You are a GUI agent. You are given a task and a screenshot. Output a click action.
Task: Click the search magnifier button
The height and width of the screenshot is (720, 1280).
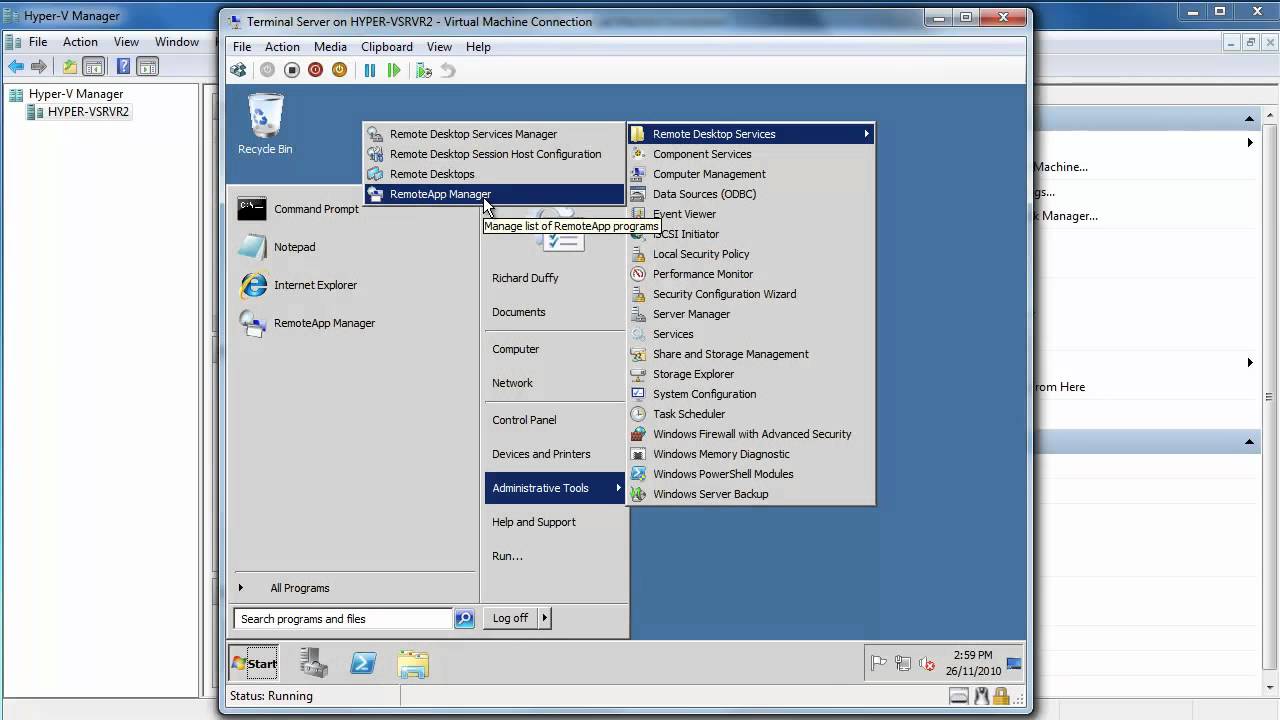coord(464,619)
